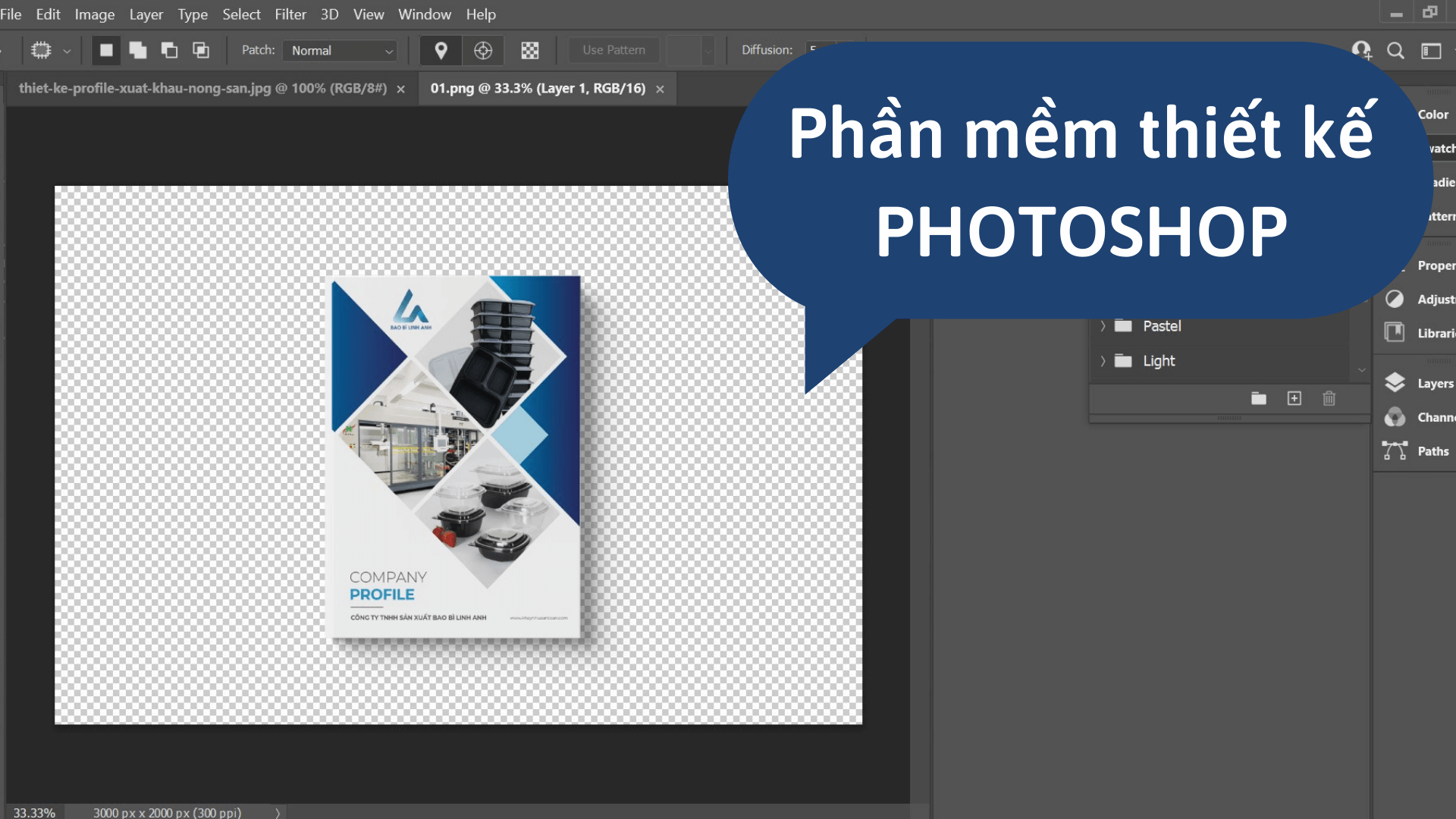The width and height of the screenshot is (1456, 819).
Task: Select the New selection mode icon
Action: pyautogui.click(x=106, y=50)
